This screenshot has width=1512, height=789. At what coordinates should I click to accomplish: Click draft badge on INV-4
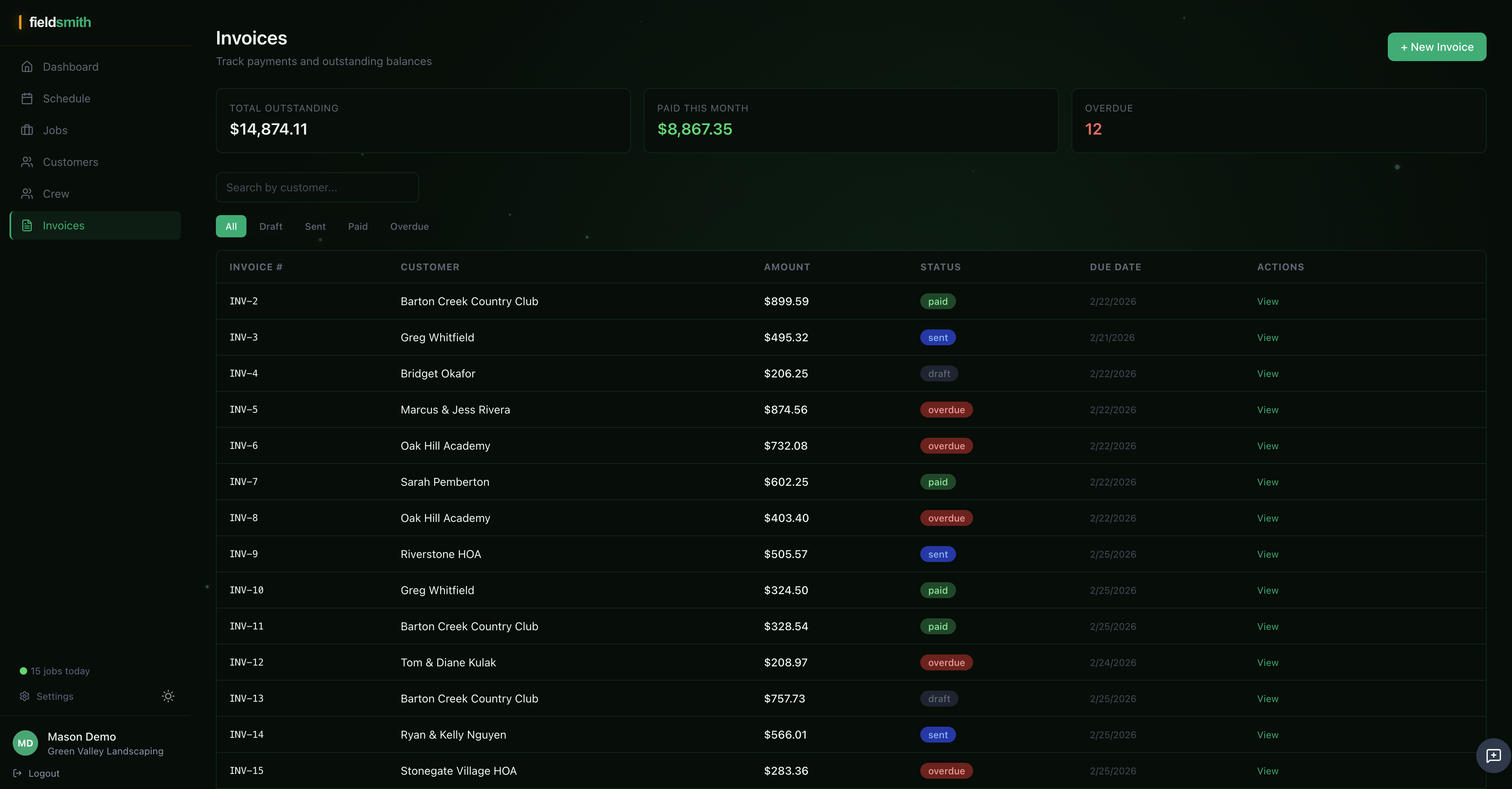pos(939,374)
